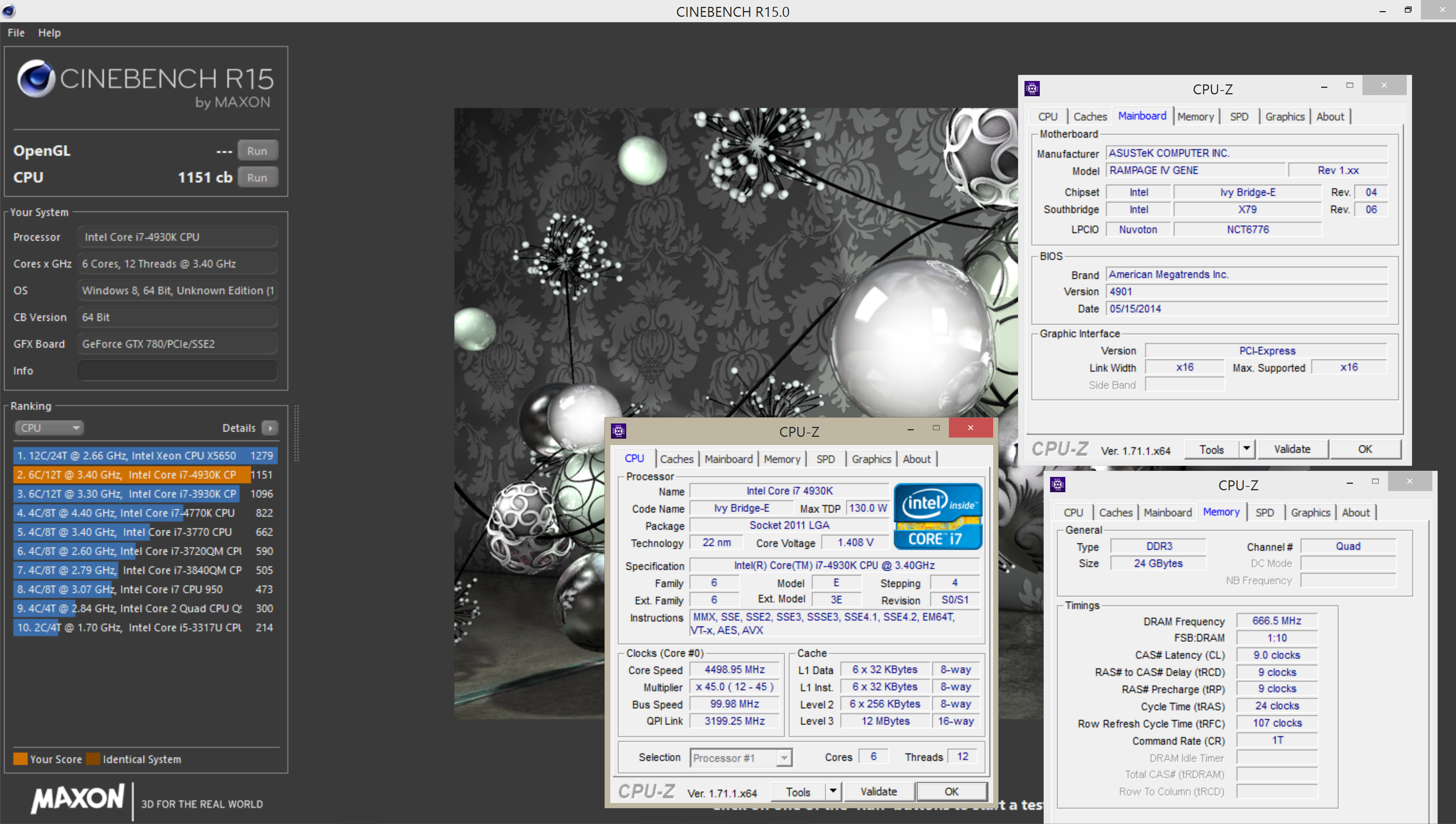Switch to Memory tab in front CPU-Z window
This screenshot has width=1456, height=824.
click(782, 459)
